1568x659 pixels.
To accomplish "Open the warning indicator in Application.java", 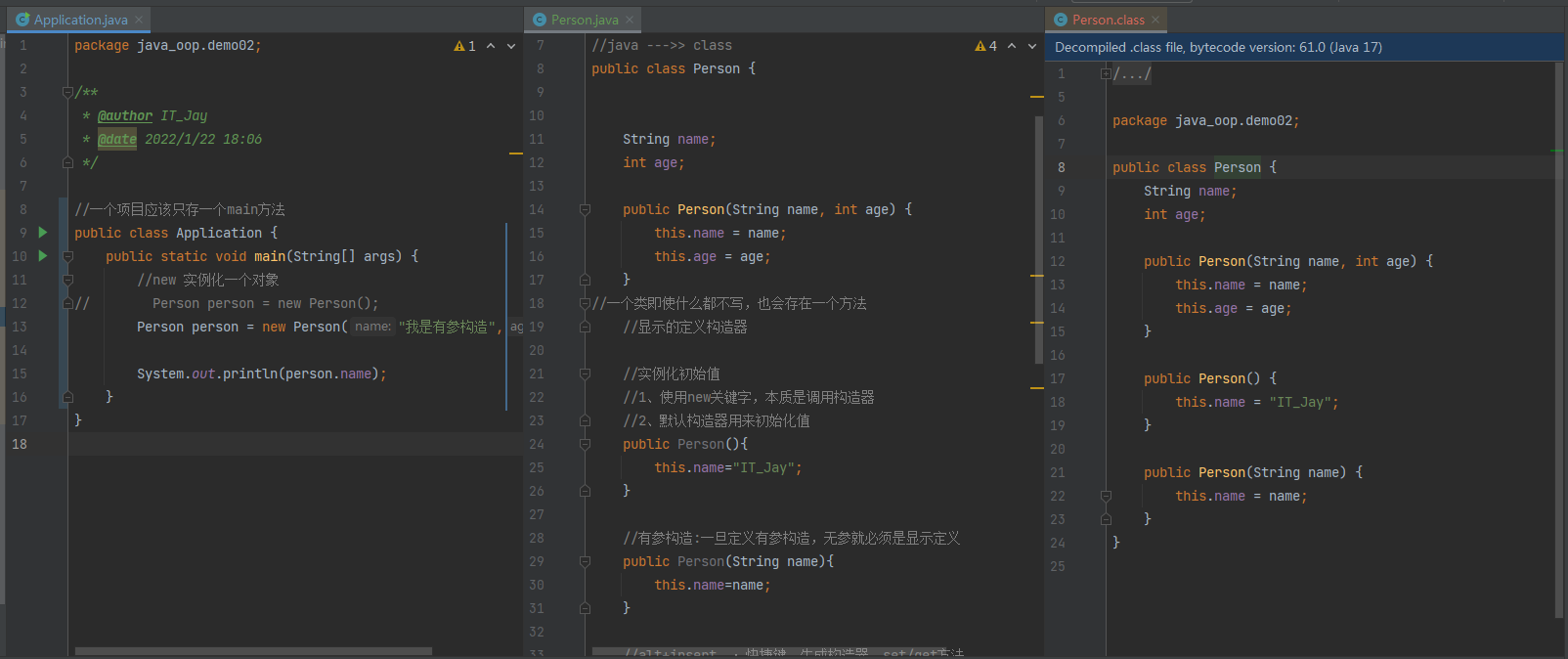I will coord(465,46).
